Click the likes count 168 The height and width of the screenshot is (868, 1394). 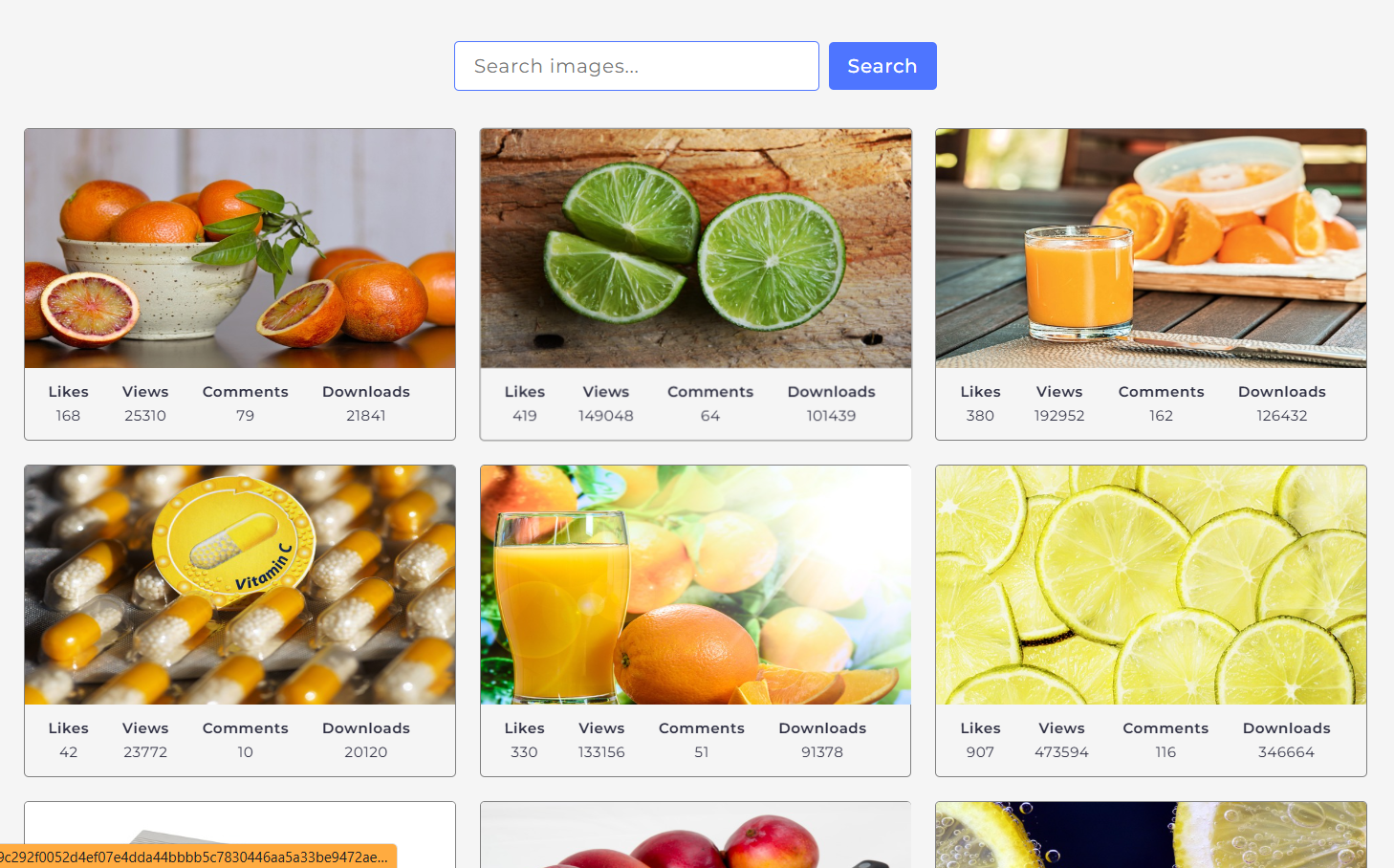[68, 416]
